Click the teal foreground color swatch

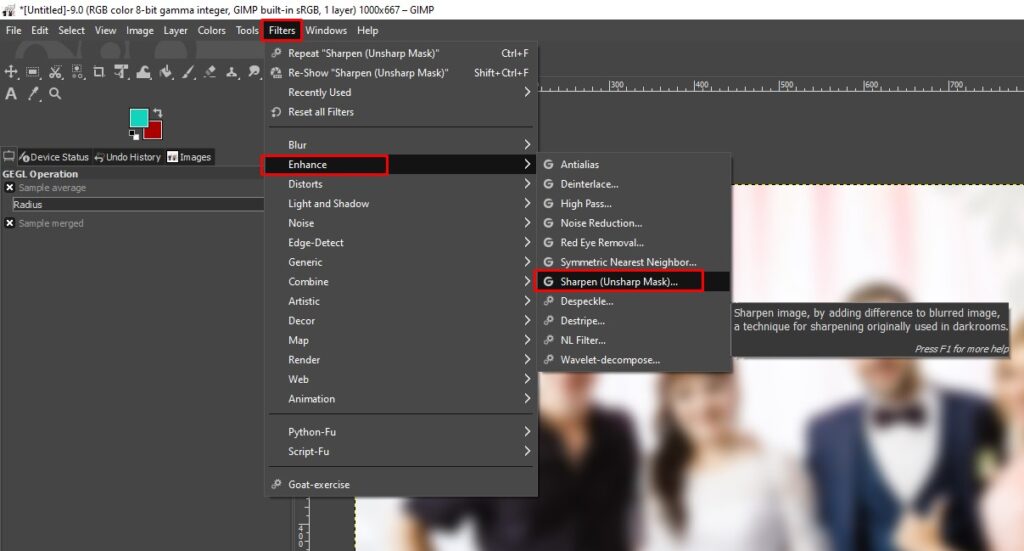click(x=138, y=117)
